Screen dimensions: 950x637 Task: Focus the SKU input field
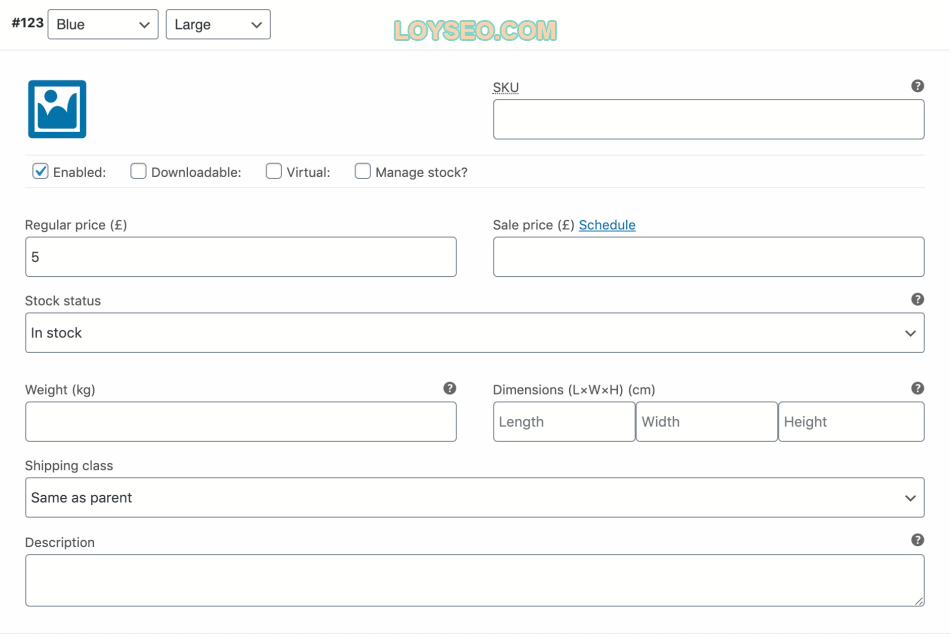[708, 119]
